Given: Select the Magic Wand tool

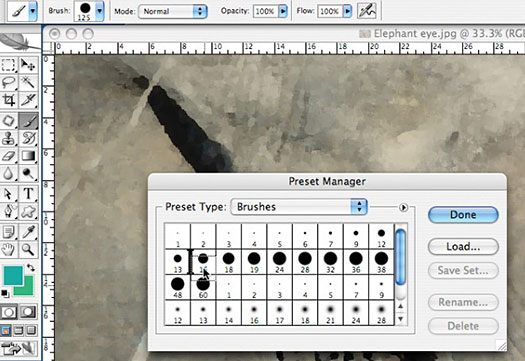Looking at the screenshot, I should 28,82.
